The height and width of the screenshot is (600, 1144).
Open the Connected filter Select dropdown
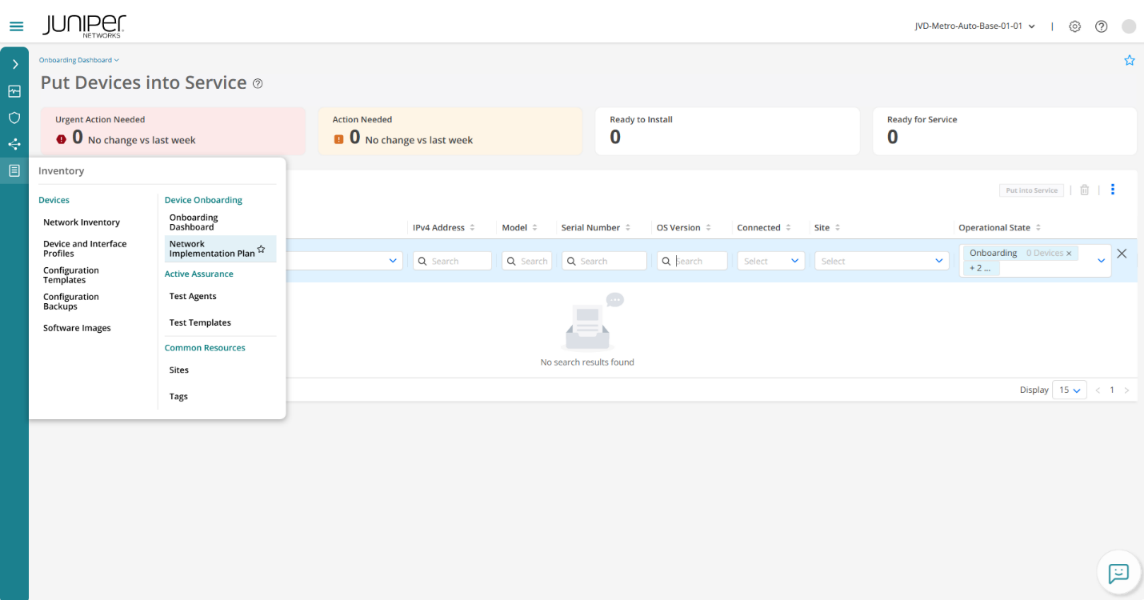coord(771,261)
